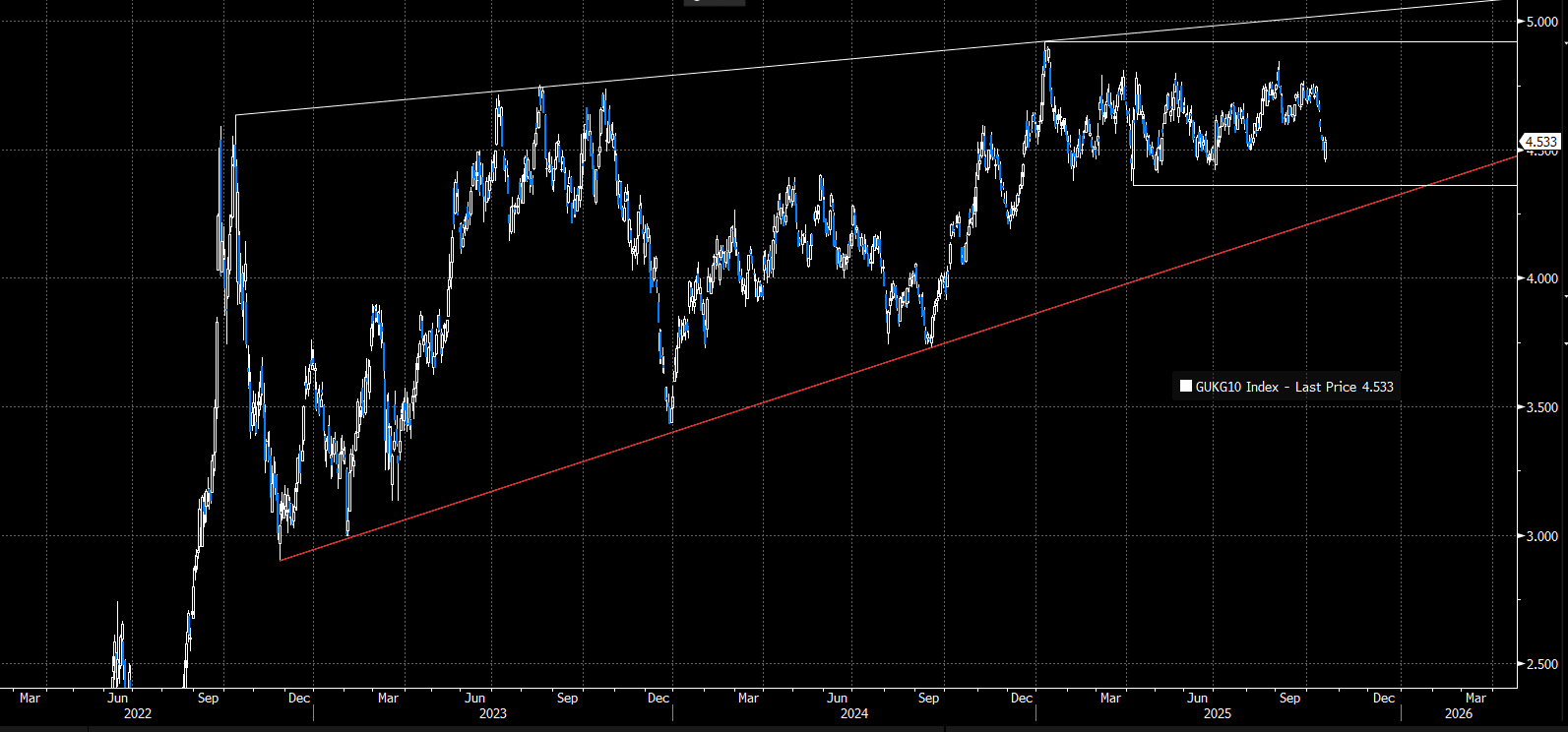Click the 2.500 y-axis price label
The height and width of the screenshot is (732, 1568).
[1541, 665]
